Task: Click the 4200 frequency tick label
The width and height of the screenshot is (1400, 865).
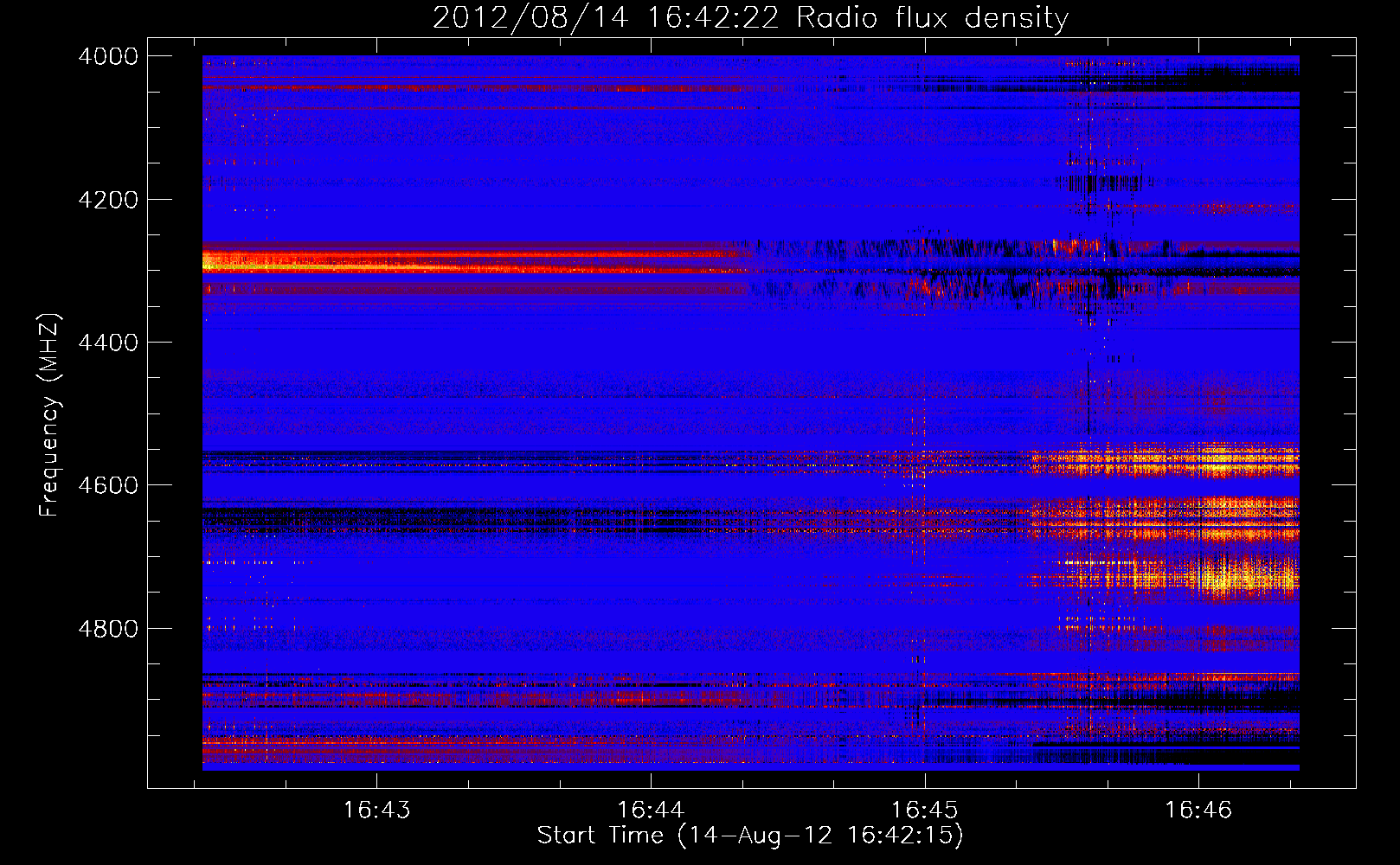Action: pos(108,200)
